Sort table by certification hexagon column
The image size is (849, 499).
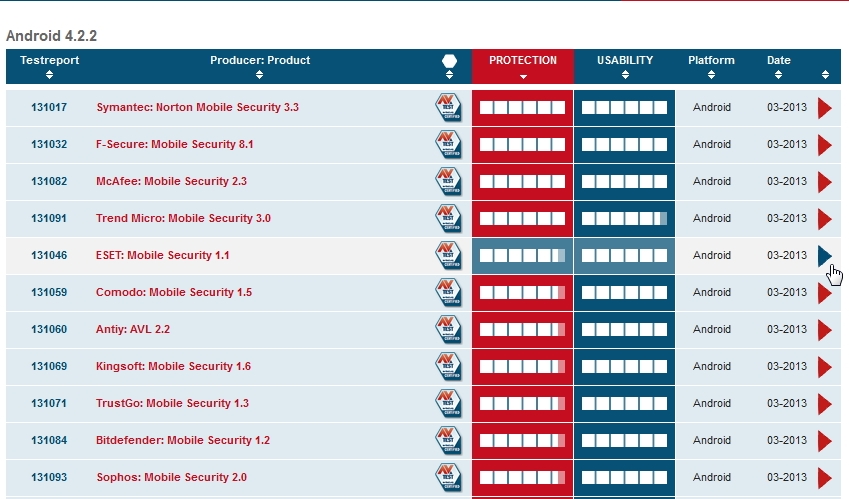[x=449, y=75]
